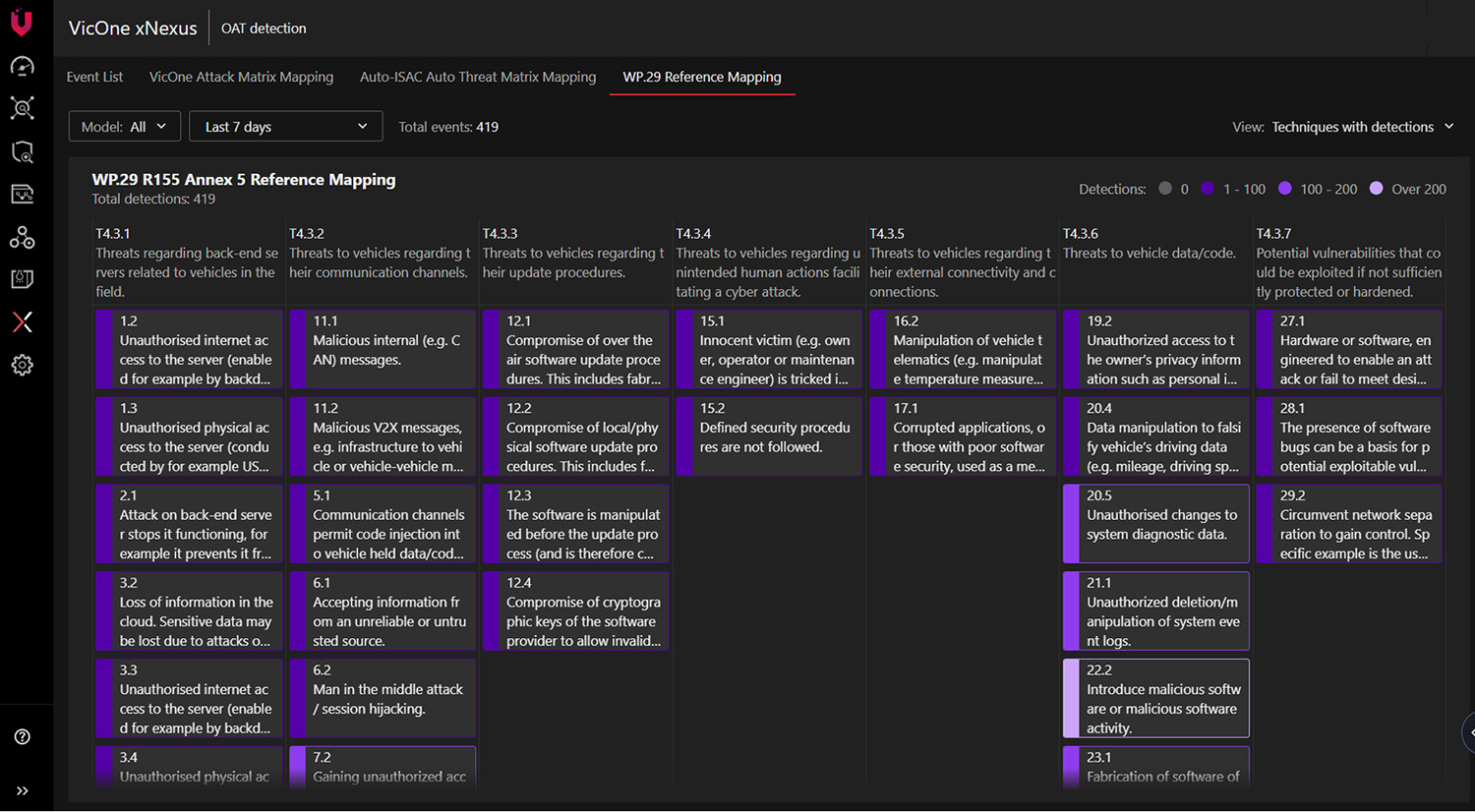
Task: Open the Model: All dropdown
Action: click(x=124, y=127)
